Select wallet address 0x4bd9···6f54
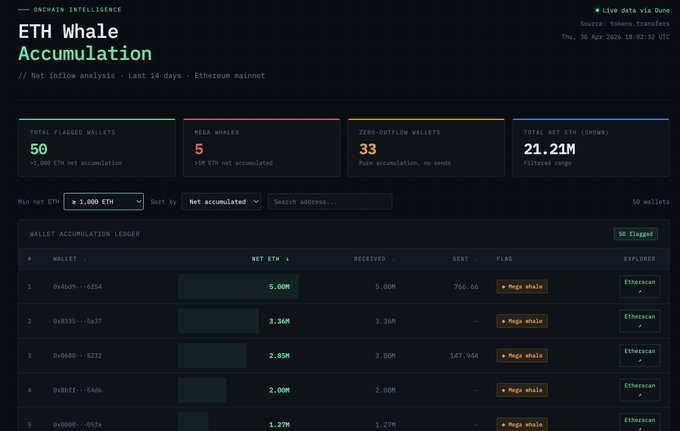The image size is (680, 431). (77, 287)
